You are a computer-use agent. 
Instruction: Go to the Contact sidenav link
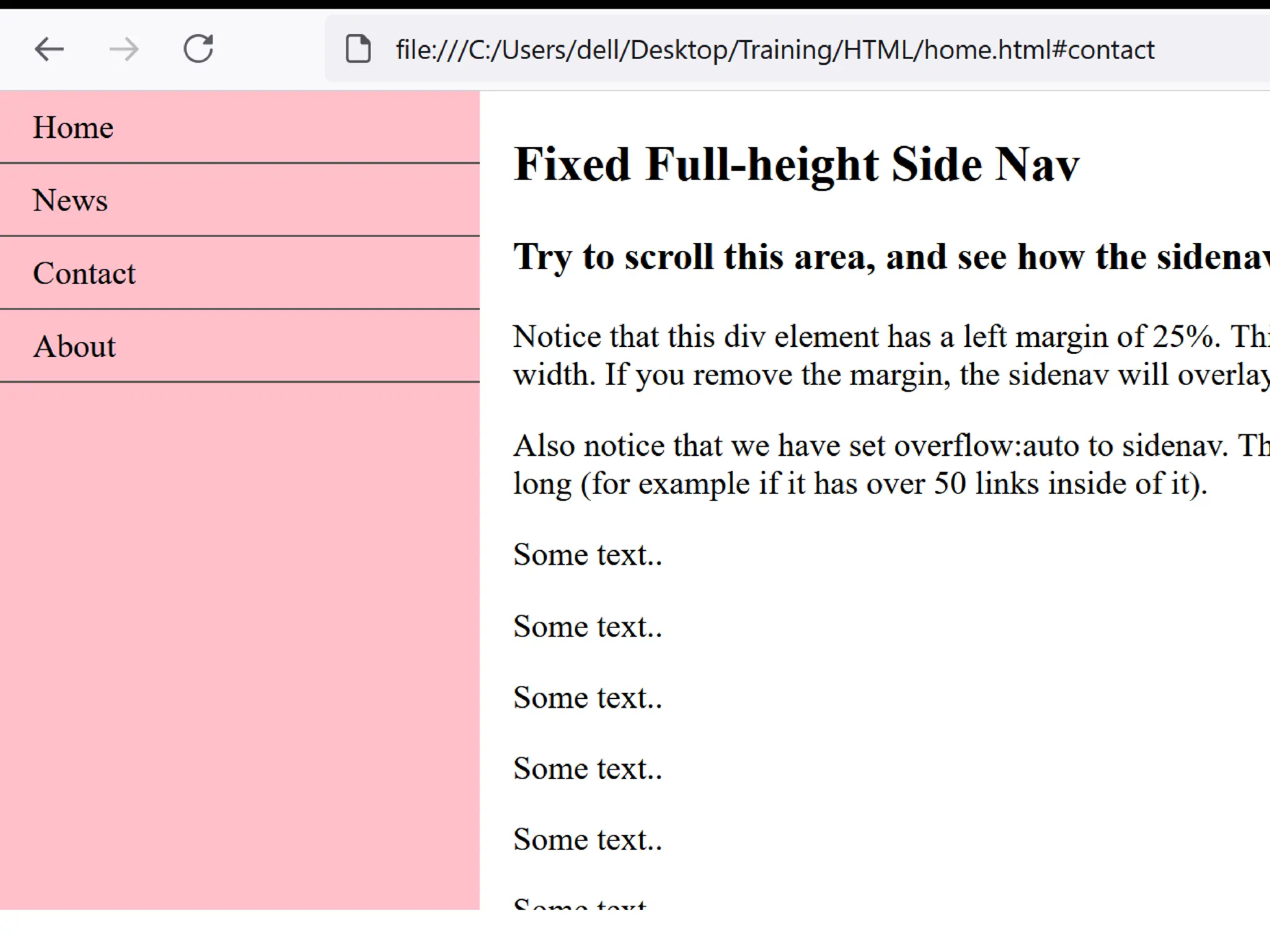pyautogui.click(x=84, y=273)
